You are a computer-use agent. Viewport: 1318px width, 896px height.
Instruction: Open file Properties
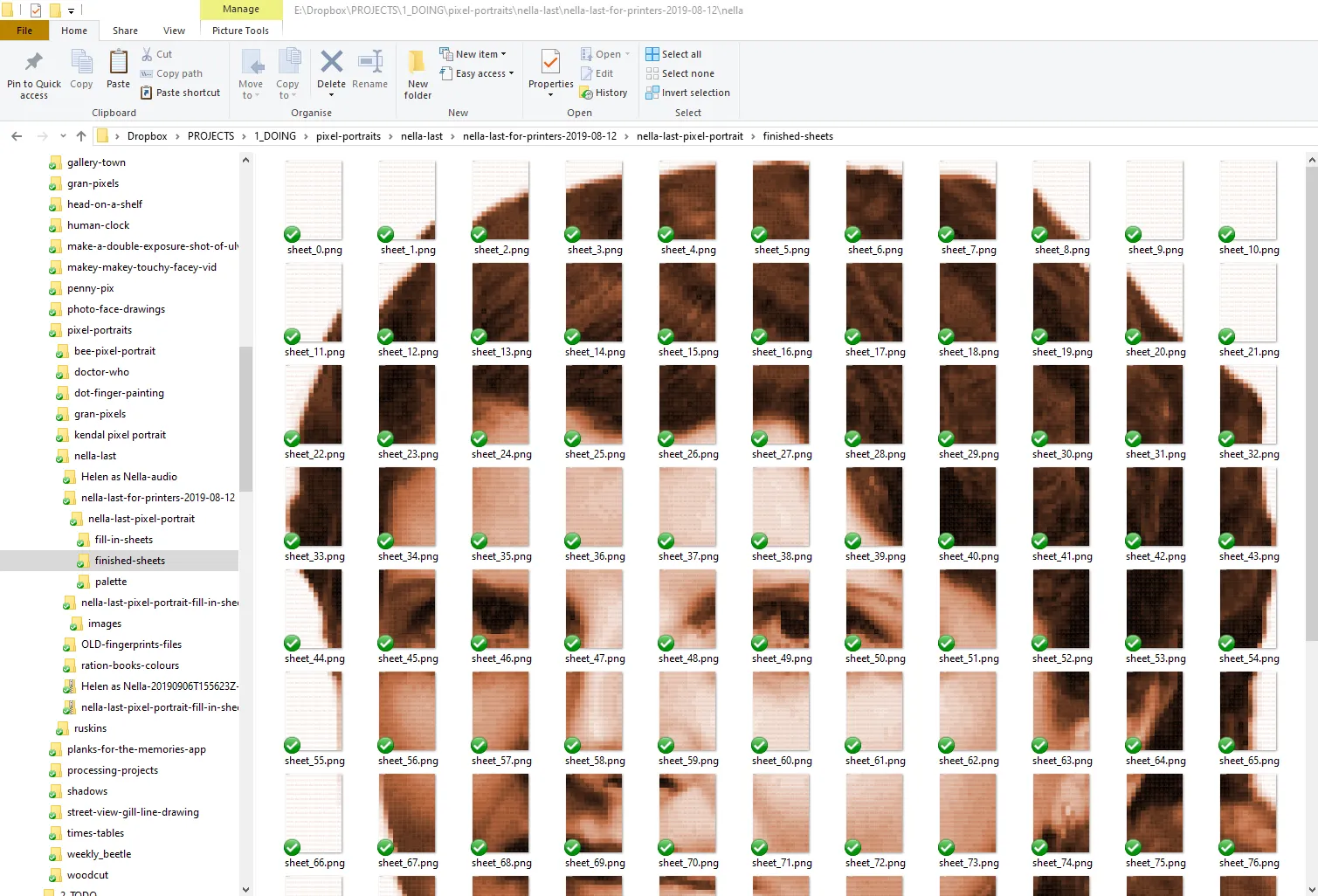549,70
